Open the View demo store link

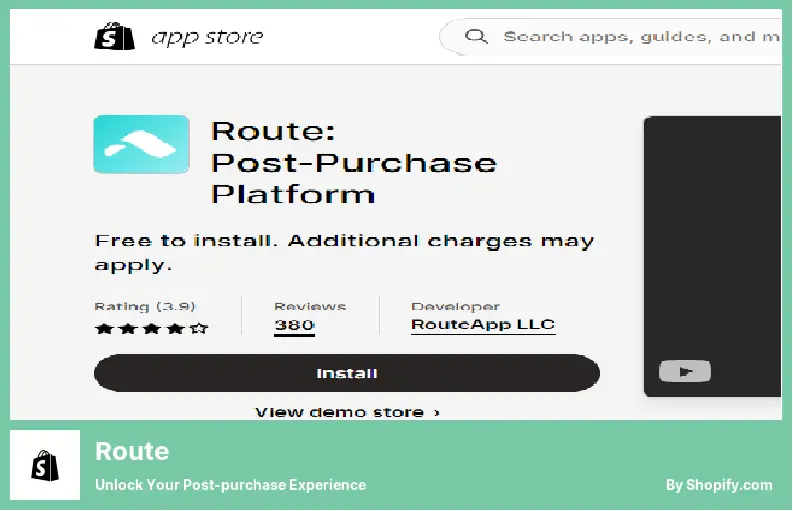347,412
